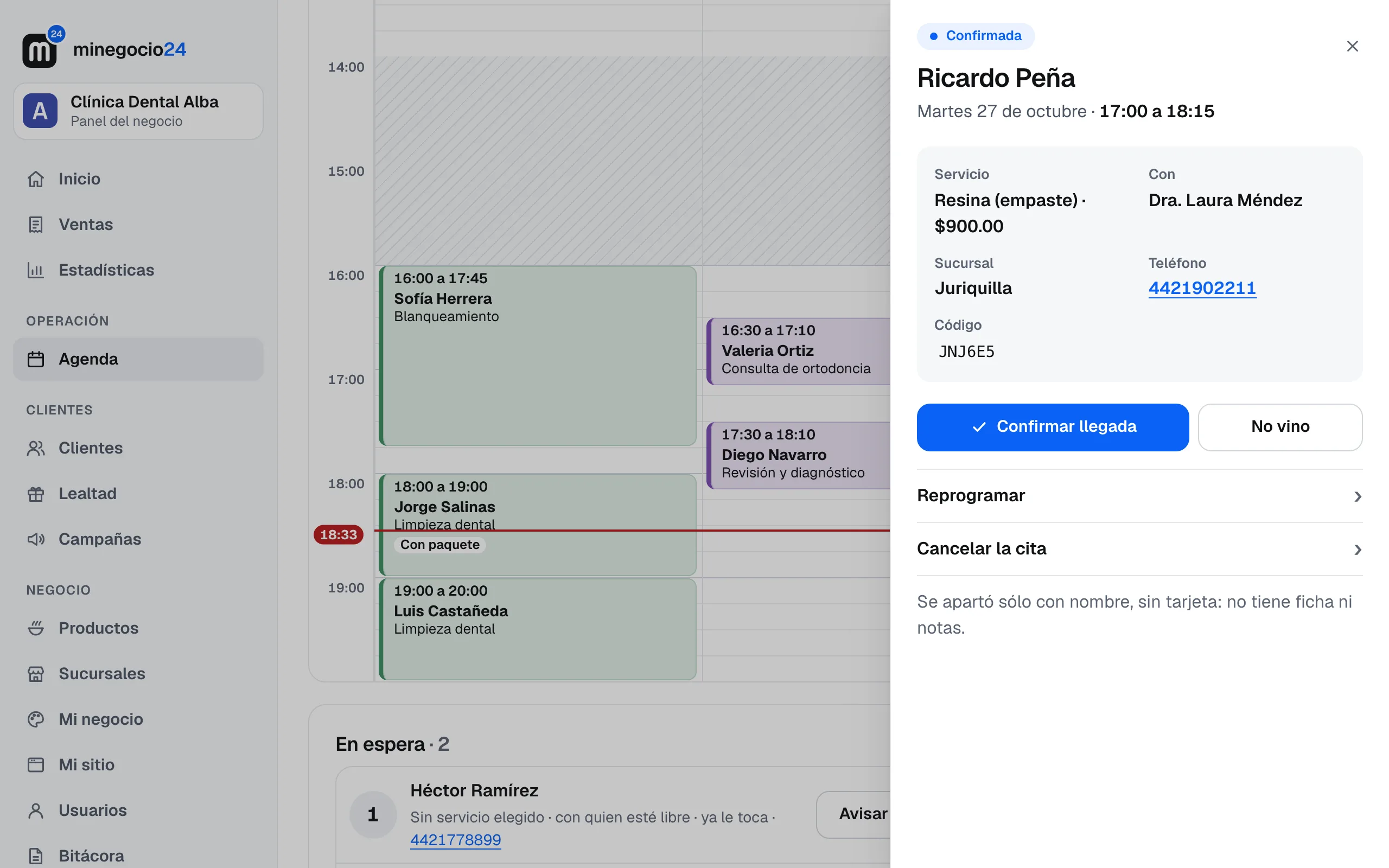Click the Sucursales store icon
This screenshot has width=1389, height=868.
[36, 674]
